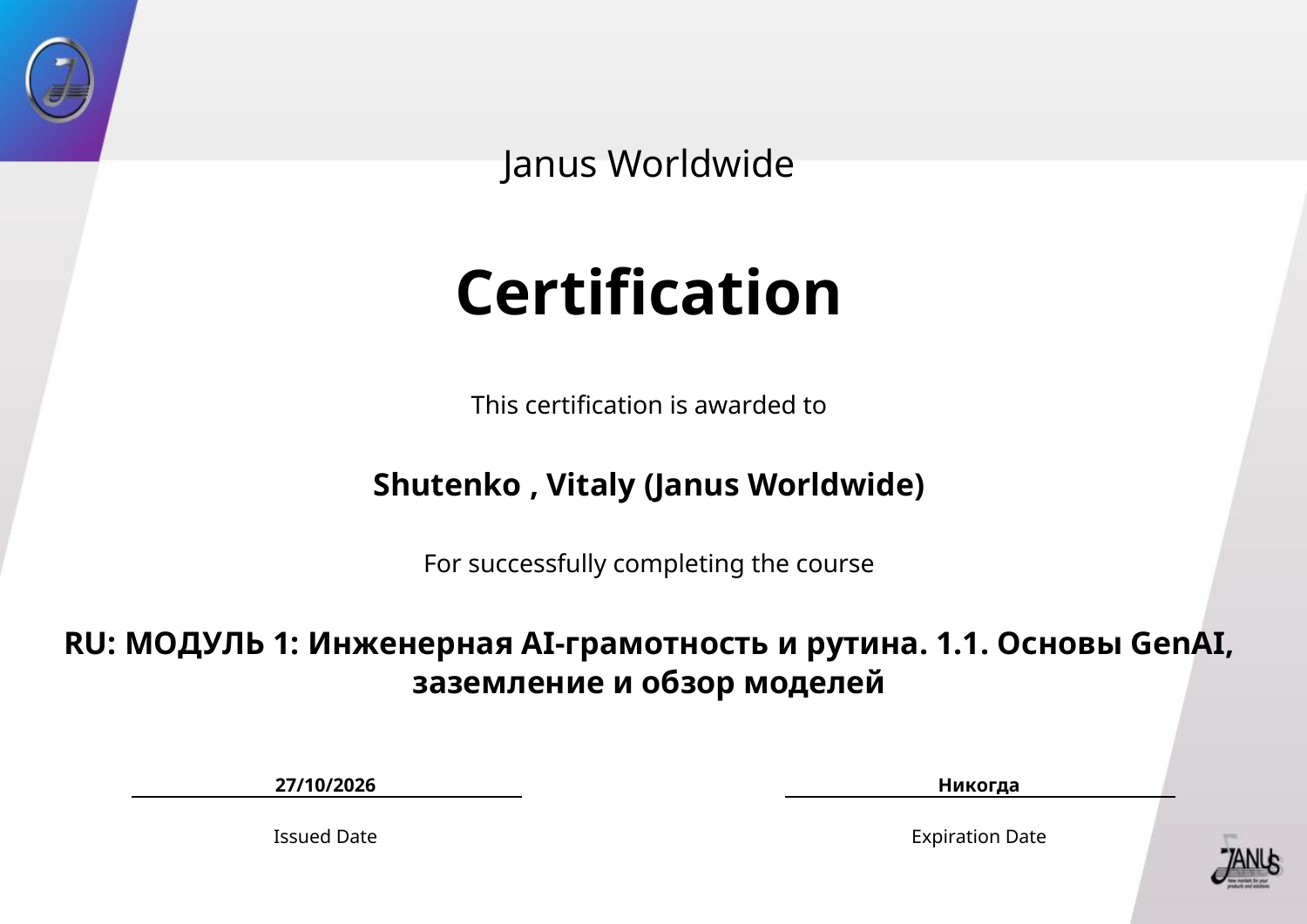Click the JANUS logo near Expiration Date
Viewport: 1307px width, 924px height.
click(x=1245, y=861)
